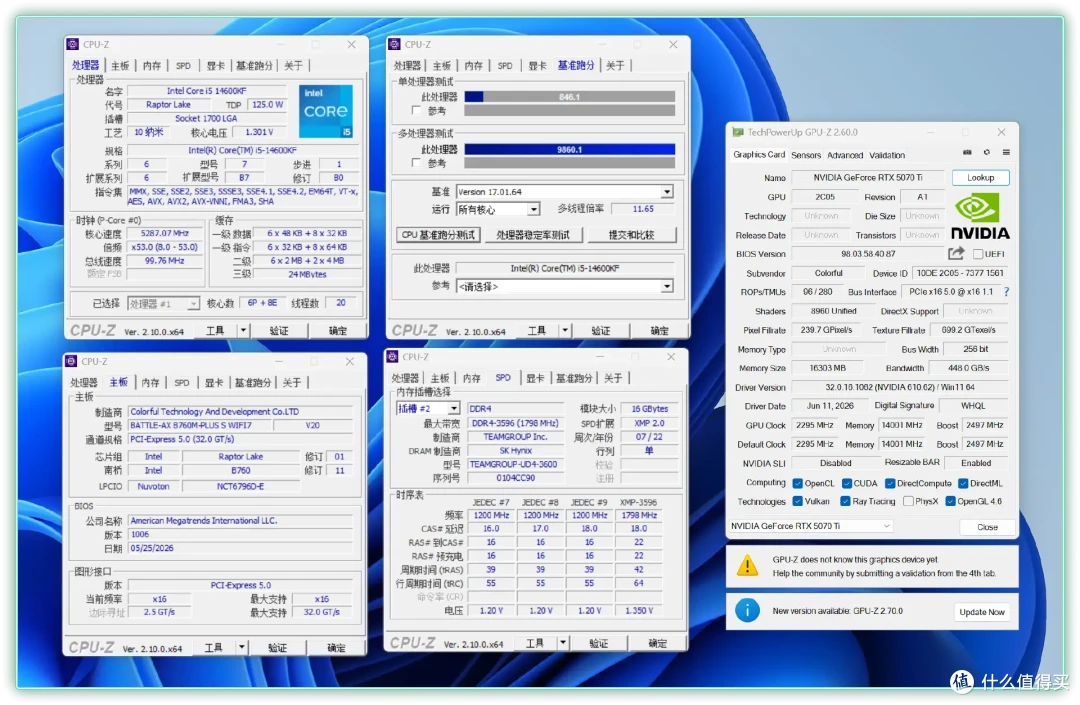Expand 工具 arrow in CPU-Z benchmark window

click(x=565, y=330)
